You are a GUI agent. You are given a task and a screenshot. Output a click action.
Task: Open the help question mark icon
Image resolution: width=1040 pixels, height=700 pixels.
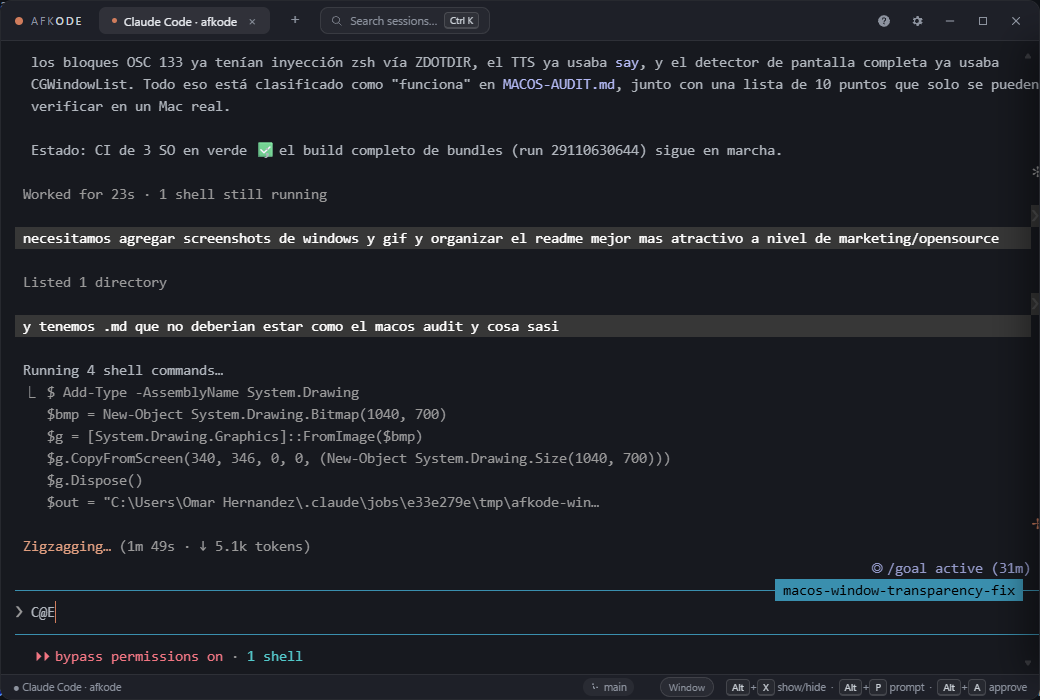click(x=883, y=21)
